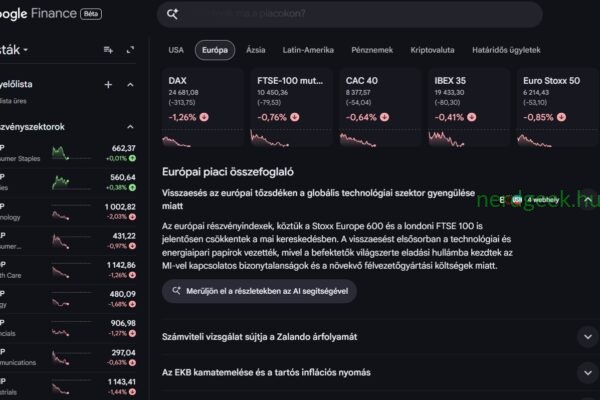The image size is (600, 400).
Task: Click the green up arrow beside +0,01%
Action: [132, 158]
